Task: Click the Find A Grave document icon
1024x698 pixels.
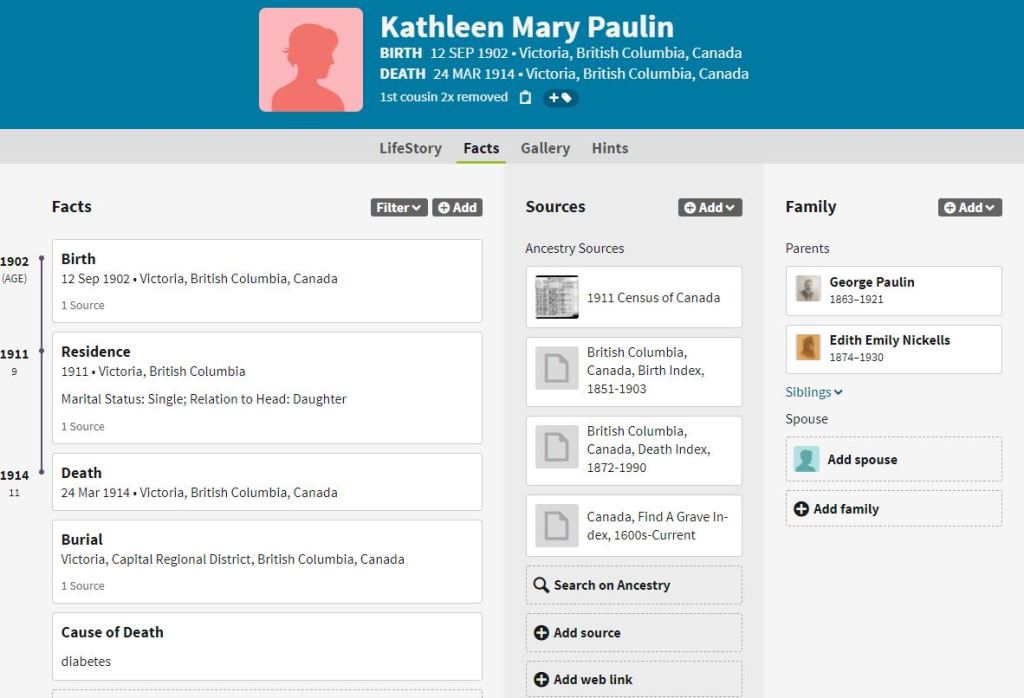Action: point(557,526)
